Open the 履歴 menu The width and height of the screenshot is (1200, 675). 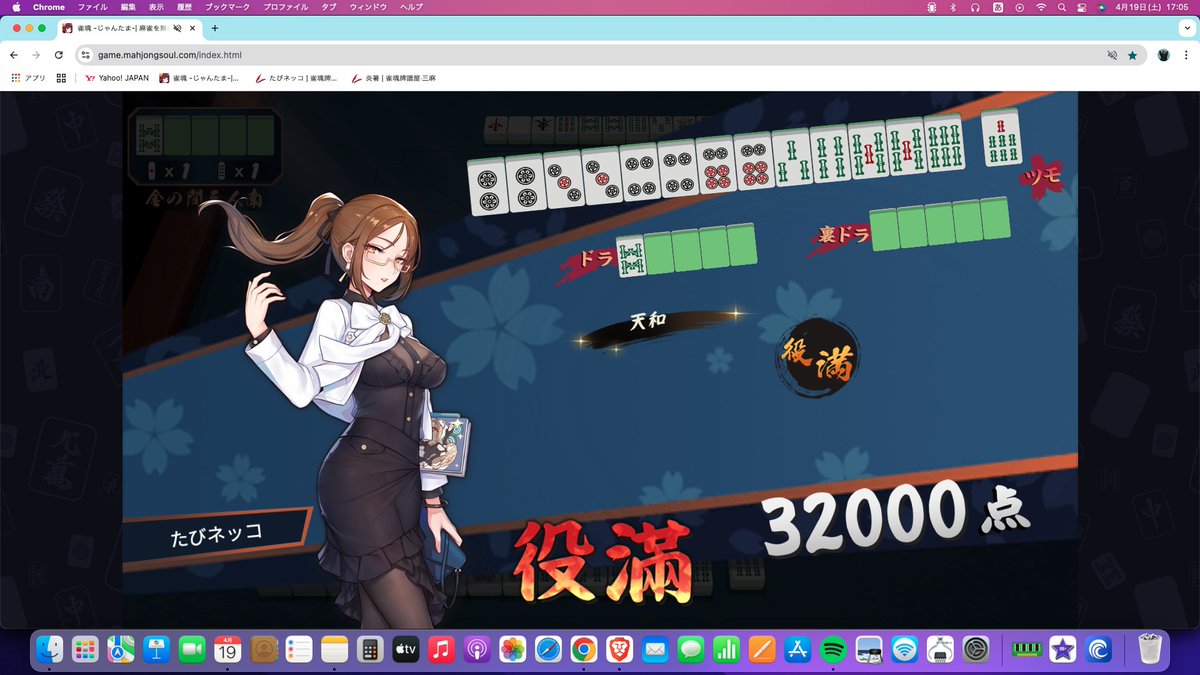[184, 7]
